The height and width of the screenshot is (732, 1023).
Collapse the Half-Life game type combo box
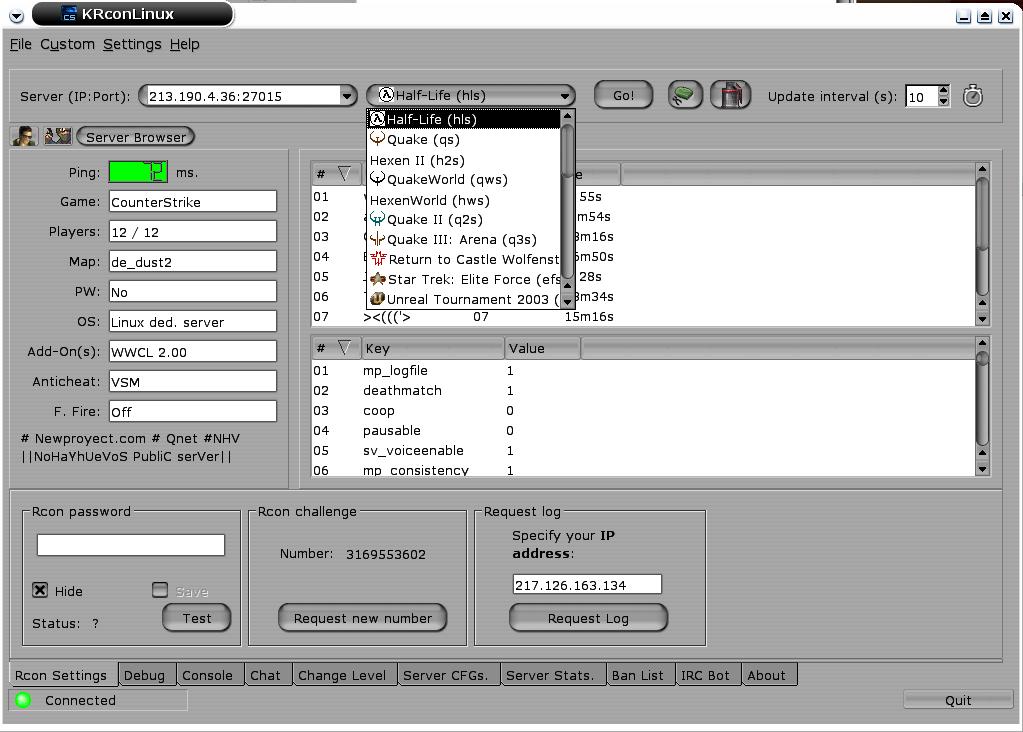[x=565, y=96]
